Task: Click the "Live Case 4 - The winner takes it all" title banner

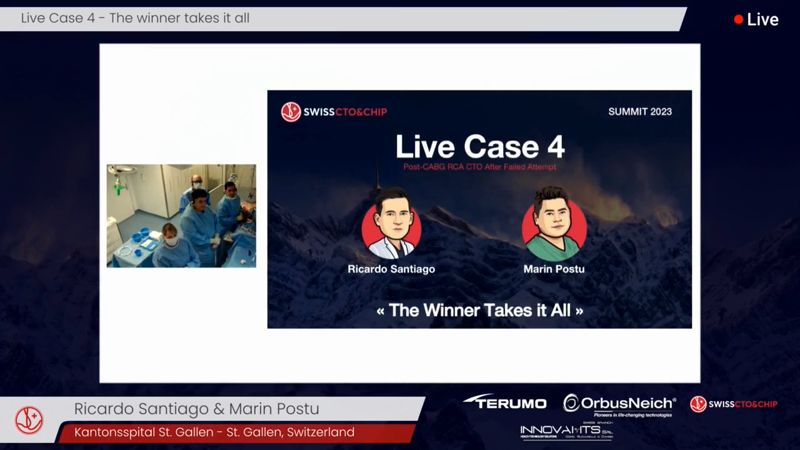Action: pyautogui.click(x=135, y=19)
